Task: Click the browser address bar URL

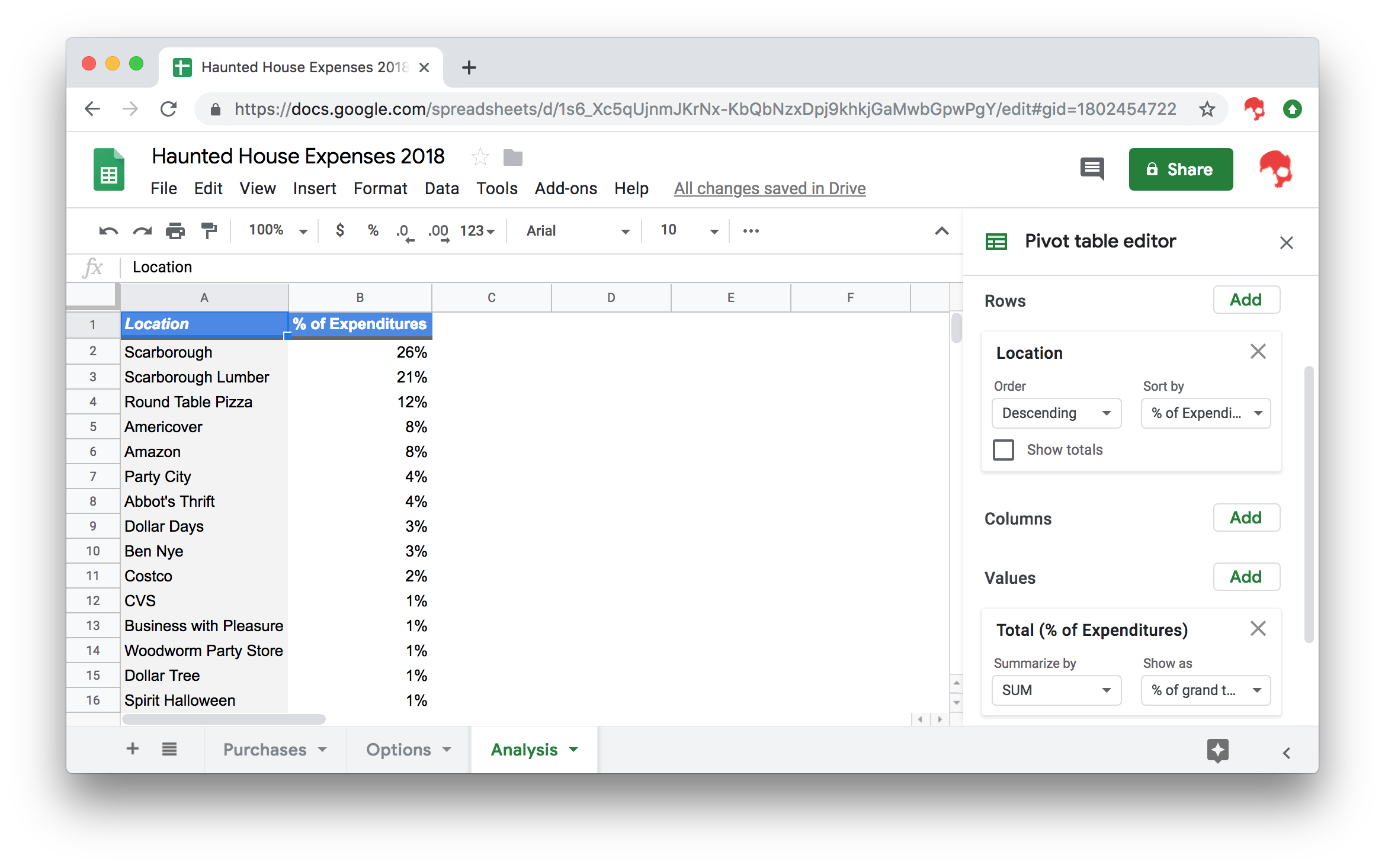Action: (705, 109)
